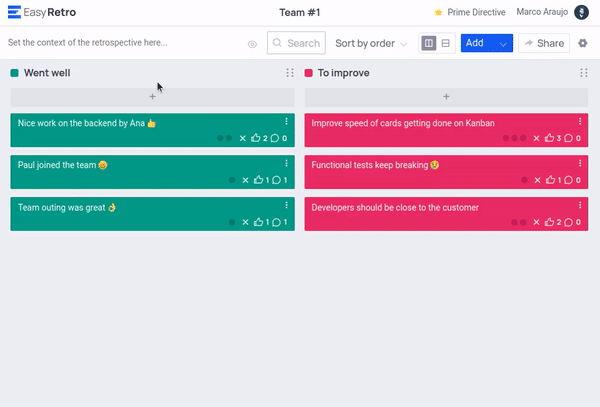Open menu on Functional tests card
600x407 pixels.
point(580,164)
